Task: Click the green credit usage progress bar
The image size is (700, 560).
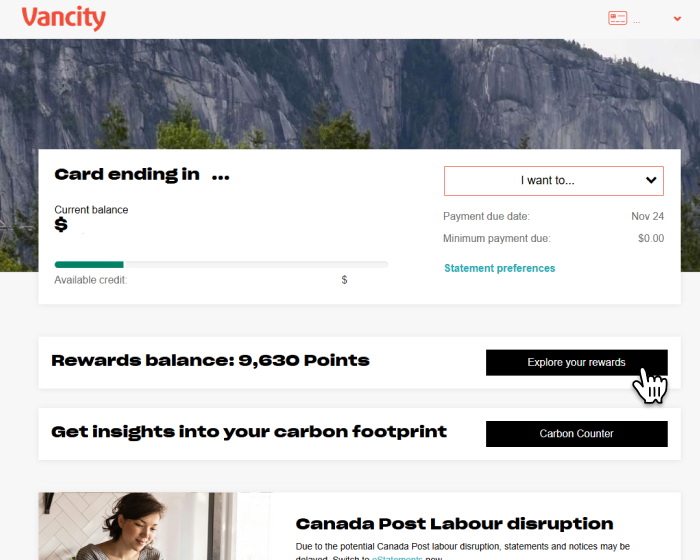Action: point(90,264)
